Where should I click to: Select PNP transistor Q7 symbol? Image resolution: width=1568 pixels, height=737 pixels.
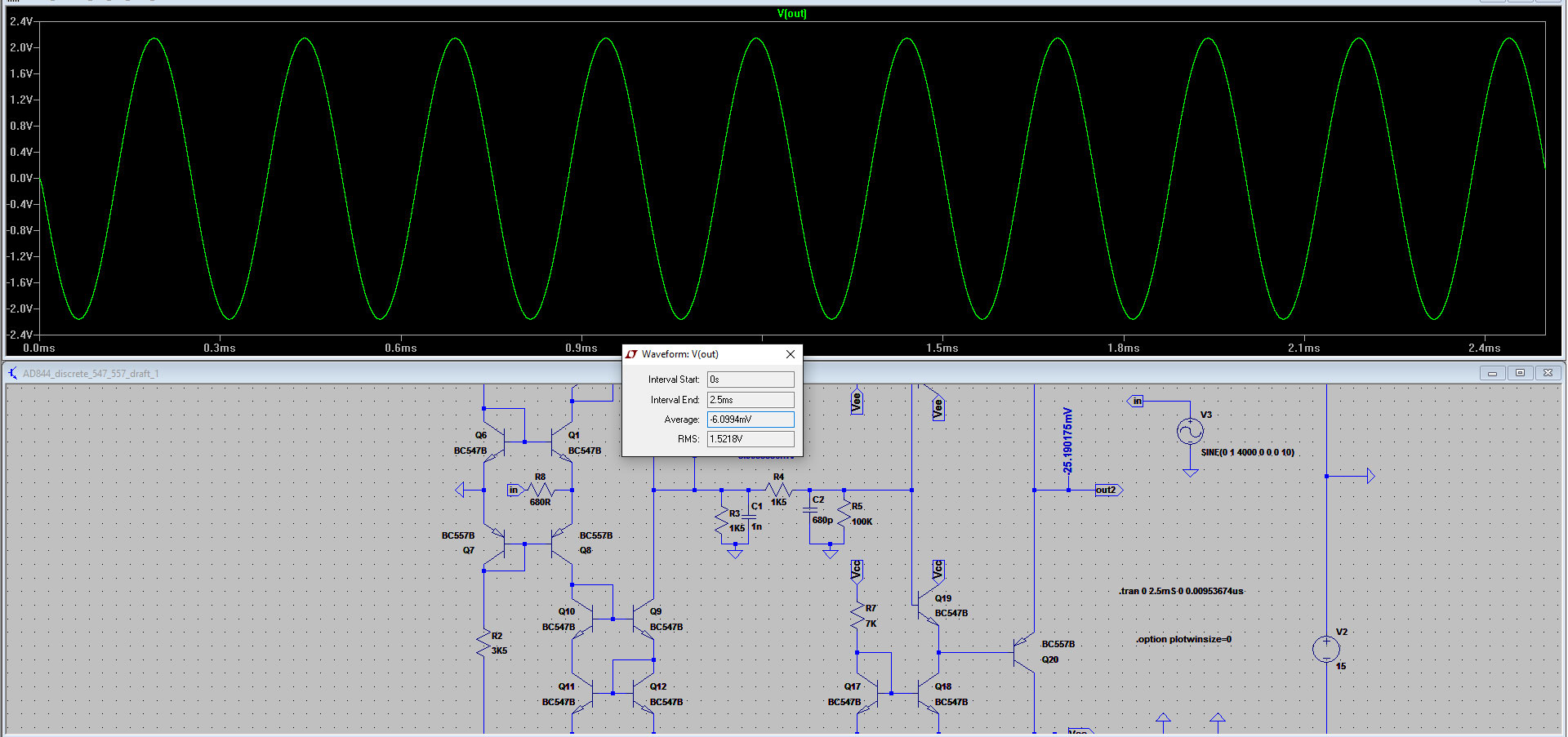pyautogui.click(x=495, y=544)
